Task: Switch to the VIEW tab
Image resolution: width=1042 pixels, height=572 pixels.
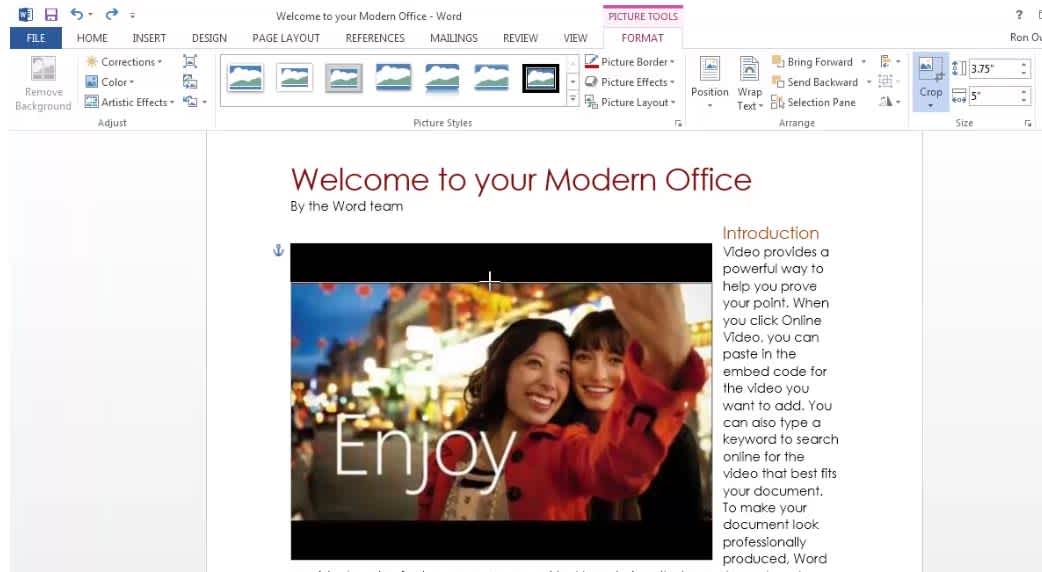Action: pyautogui.click(x=575, y=38)
